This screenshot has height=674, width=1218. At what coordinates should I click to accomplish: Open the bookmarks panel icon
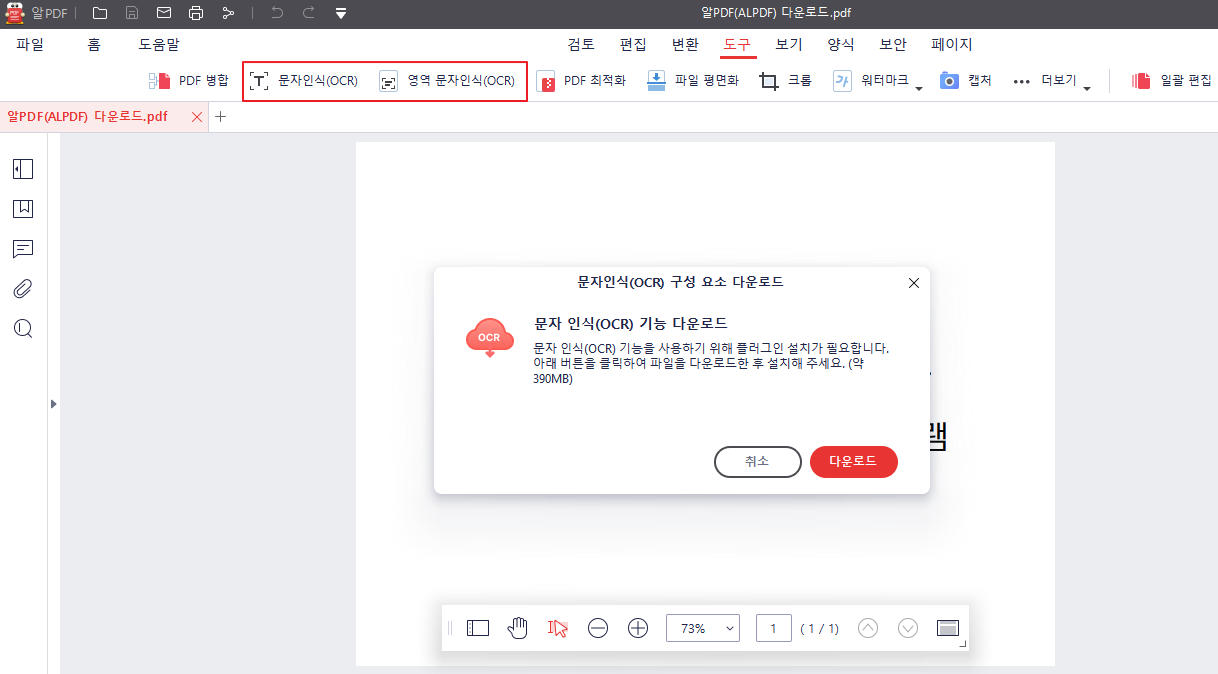click(22, 209)
